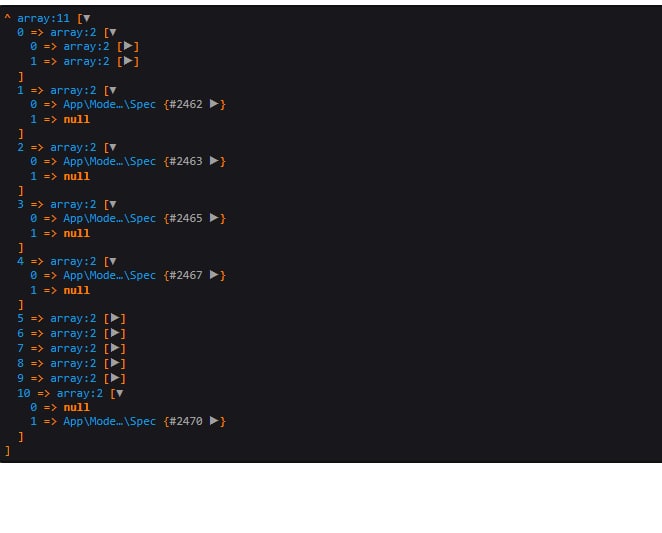Click the object id #2462
The height and width of the screenshot is (533, 662).
(x=186, y=104)
